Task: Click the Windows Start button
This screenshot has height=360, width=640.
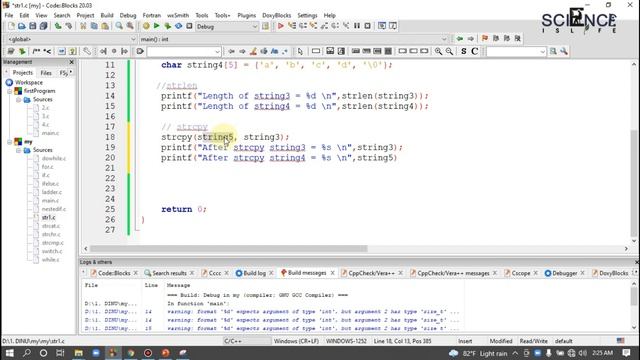Action: 9,353
